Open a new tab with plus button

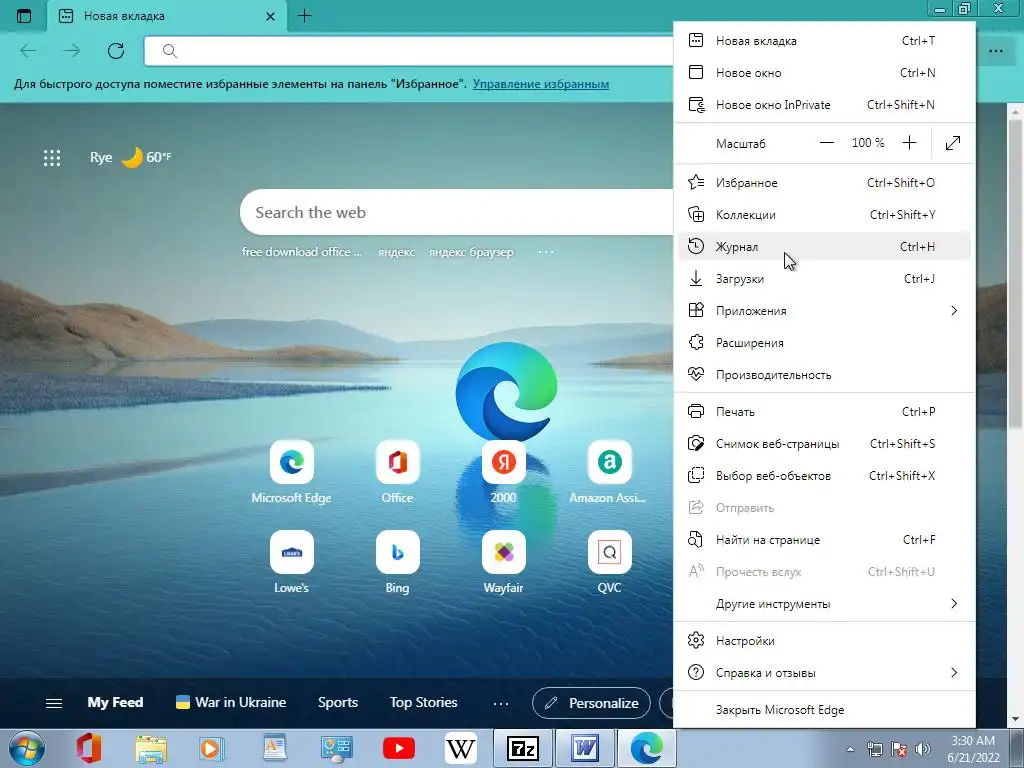click(x=304, y=16)
